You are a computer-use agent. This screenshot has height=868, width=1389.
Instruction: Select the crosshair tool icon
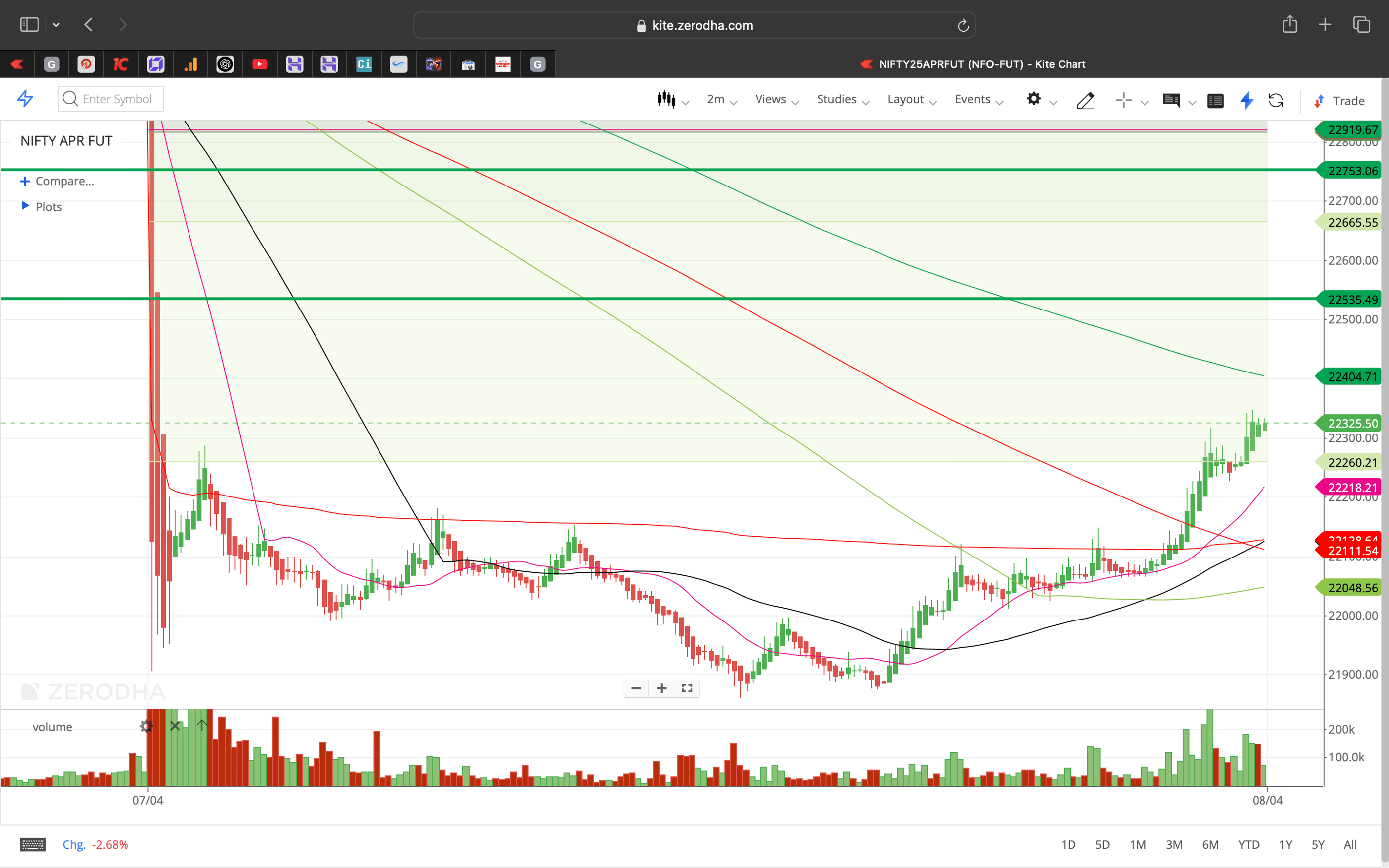pyautogui.click(x=1123, y=101)
